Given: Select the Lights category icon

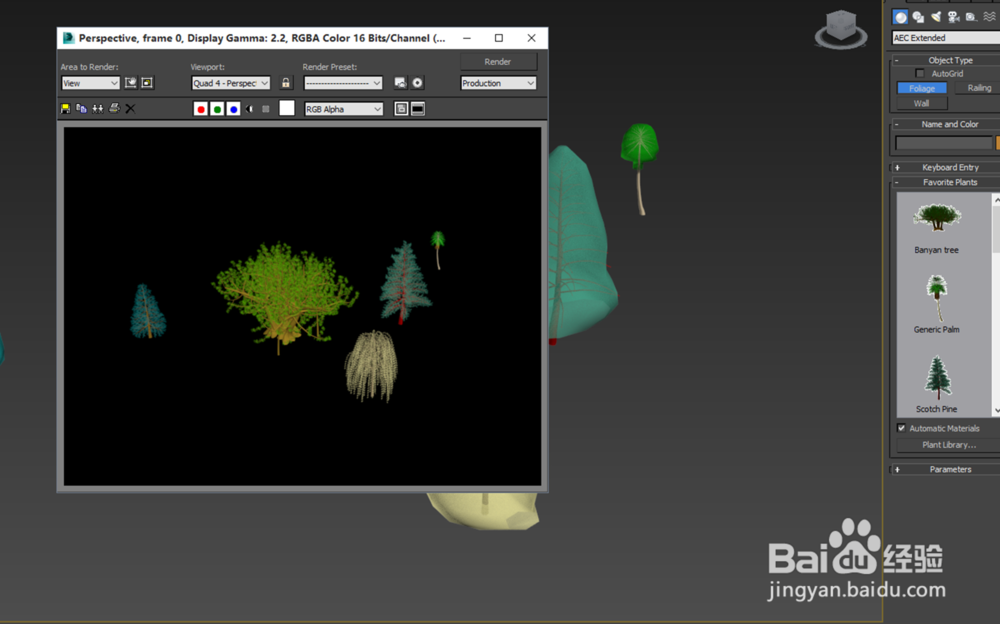Looking at the screenshot, I should point(936,17).
